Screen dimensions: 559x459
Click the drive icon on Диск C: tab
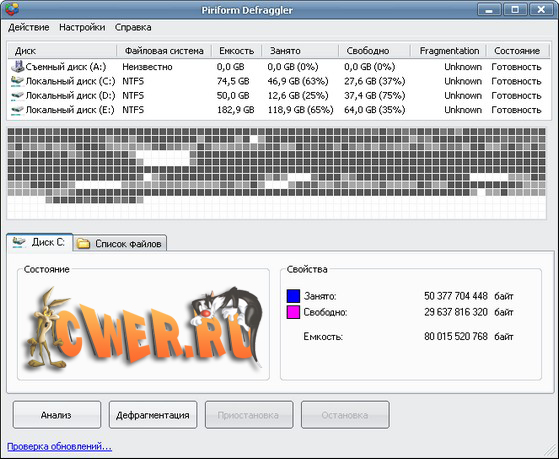point(19,242)
